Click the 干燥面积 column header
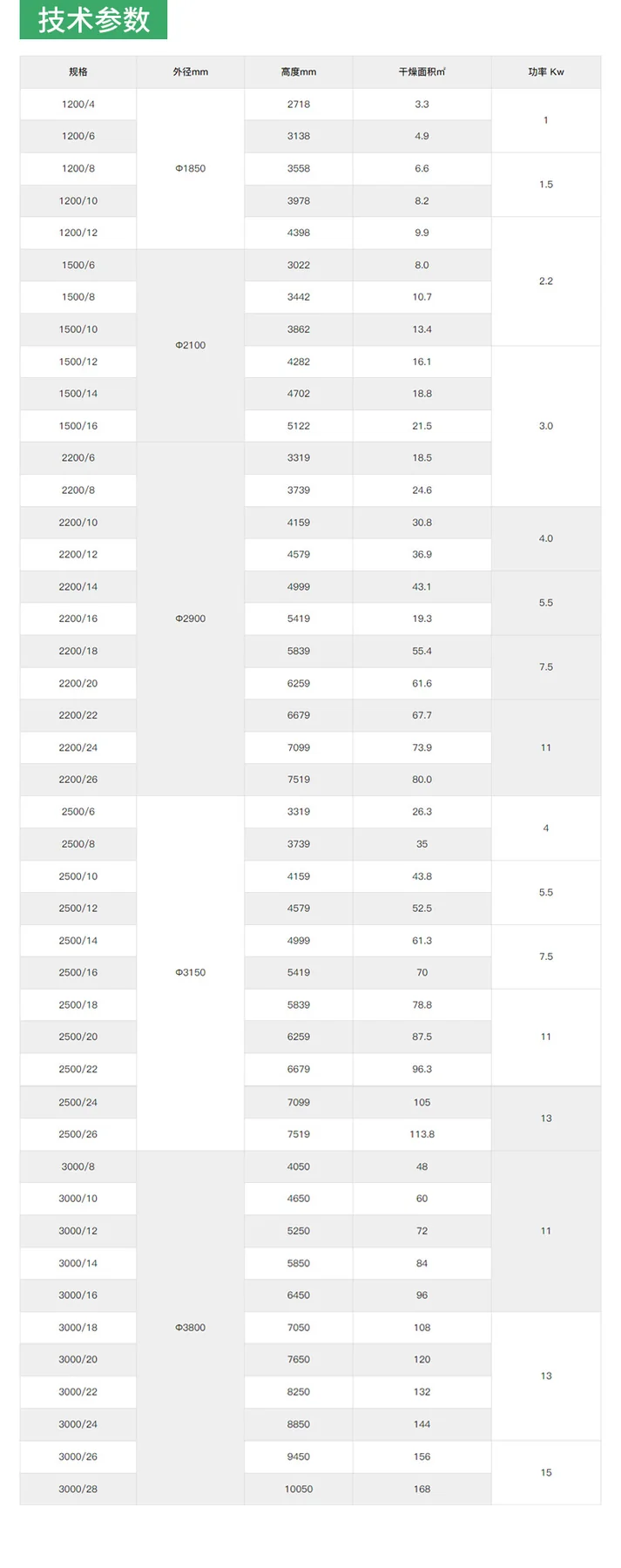The height and width of the screenshot is (1568, 621). (422, 71)
